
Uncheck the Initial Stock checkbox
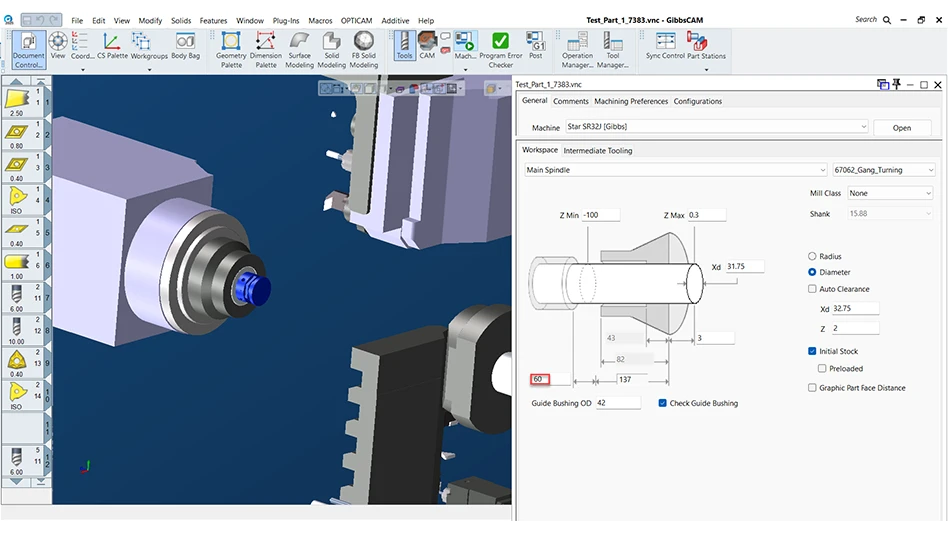[x=812, y=351]
